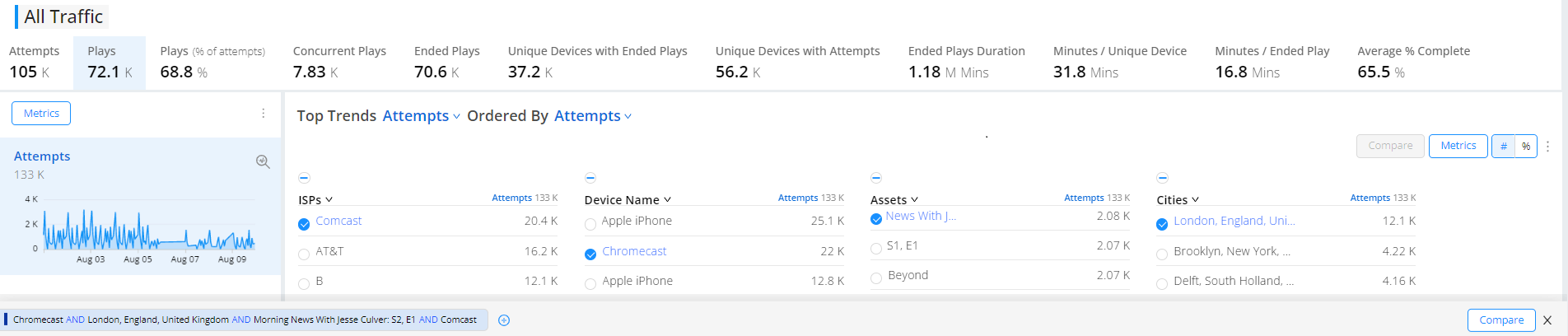Screen dimensions: 1568x336
Task: Open the Ordered By Attempts dropdown
Action: [593, 116]
